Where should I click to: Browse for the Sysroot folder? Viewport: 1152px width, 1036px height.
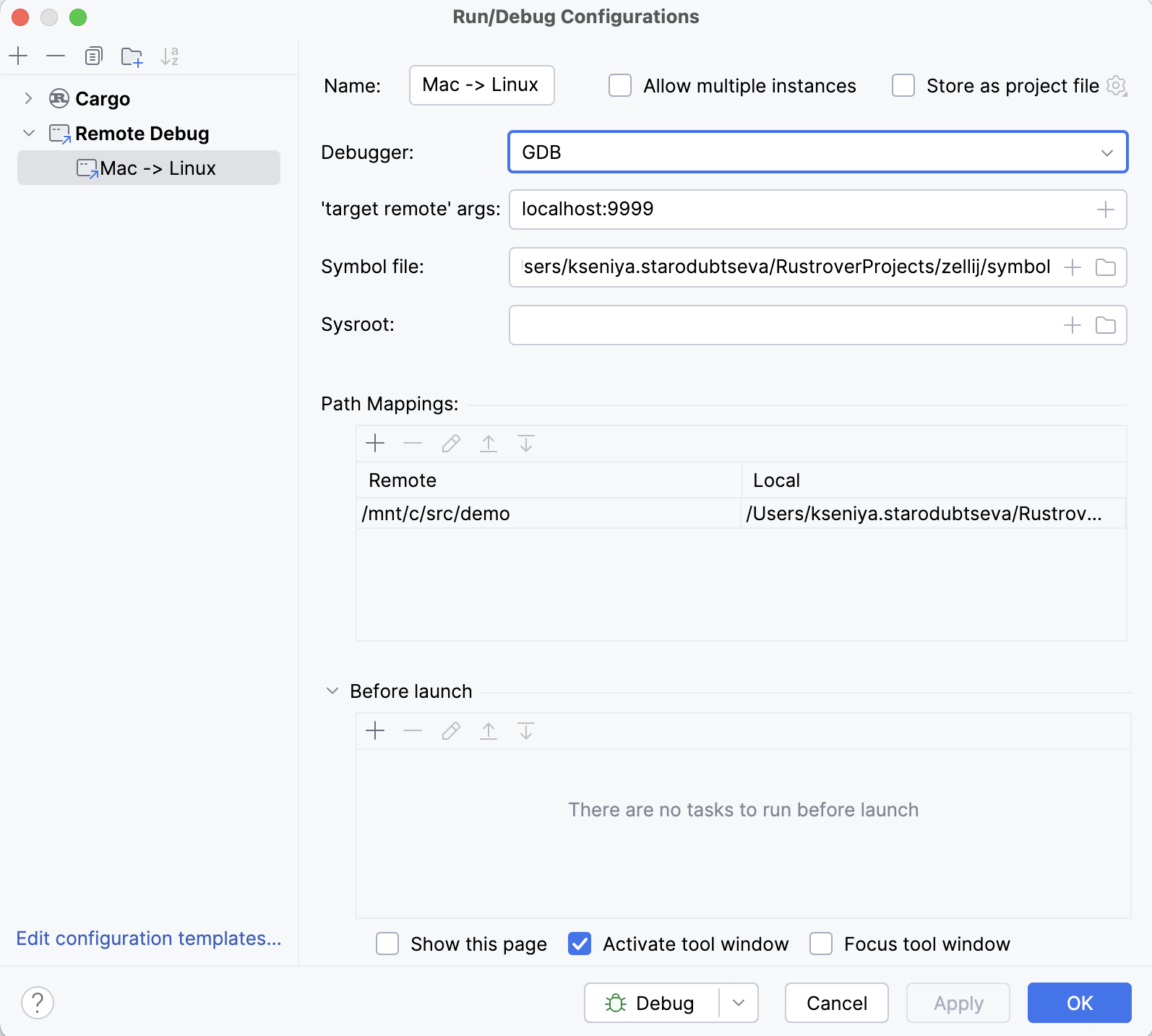[1105, 325]
